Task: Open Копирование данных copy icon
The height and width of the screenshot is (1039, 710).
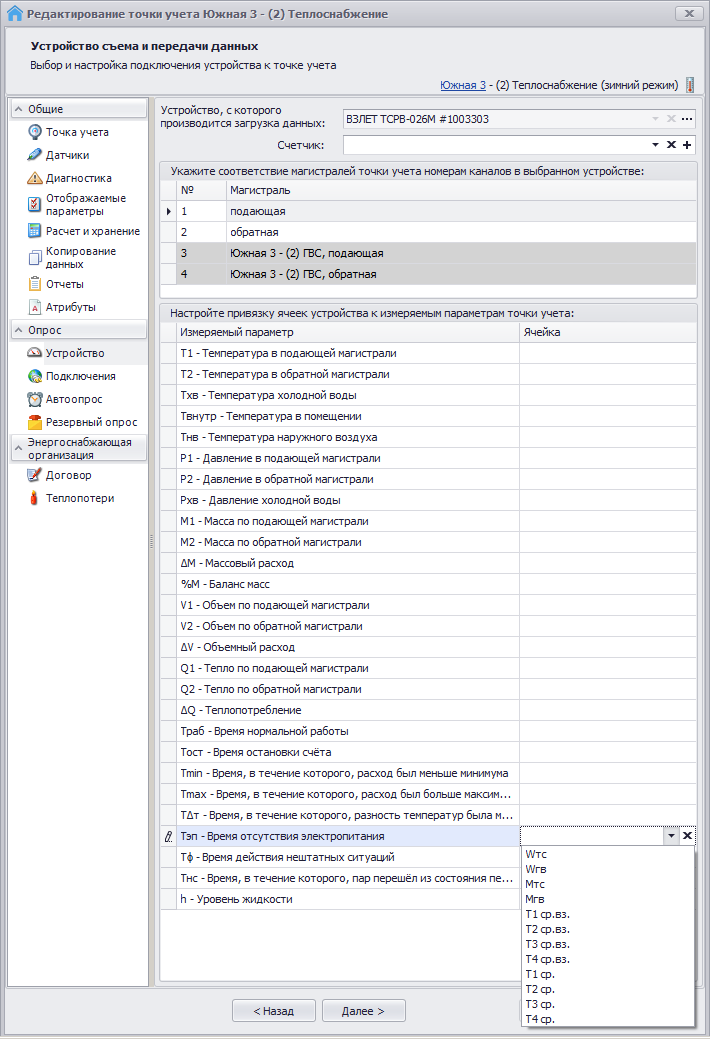Action: tap(34, 257)
